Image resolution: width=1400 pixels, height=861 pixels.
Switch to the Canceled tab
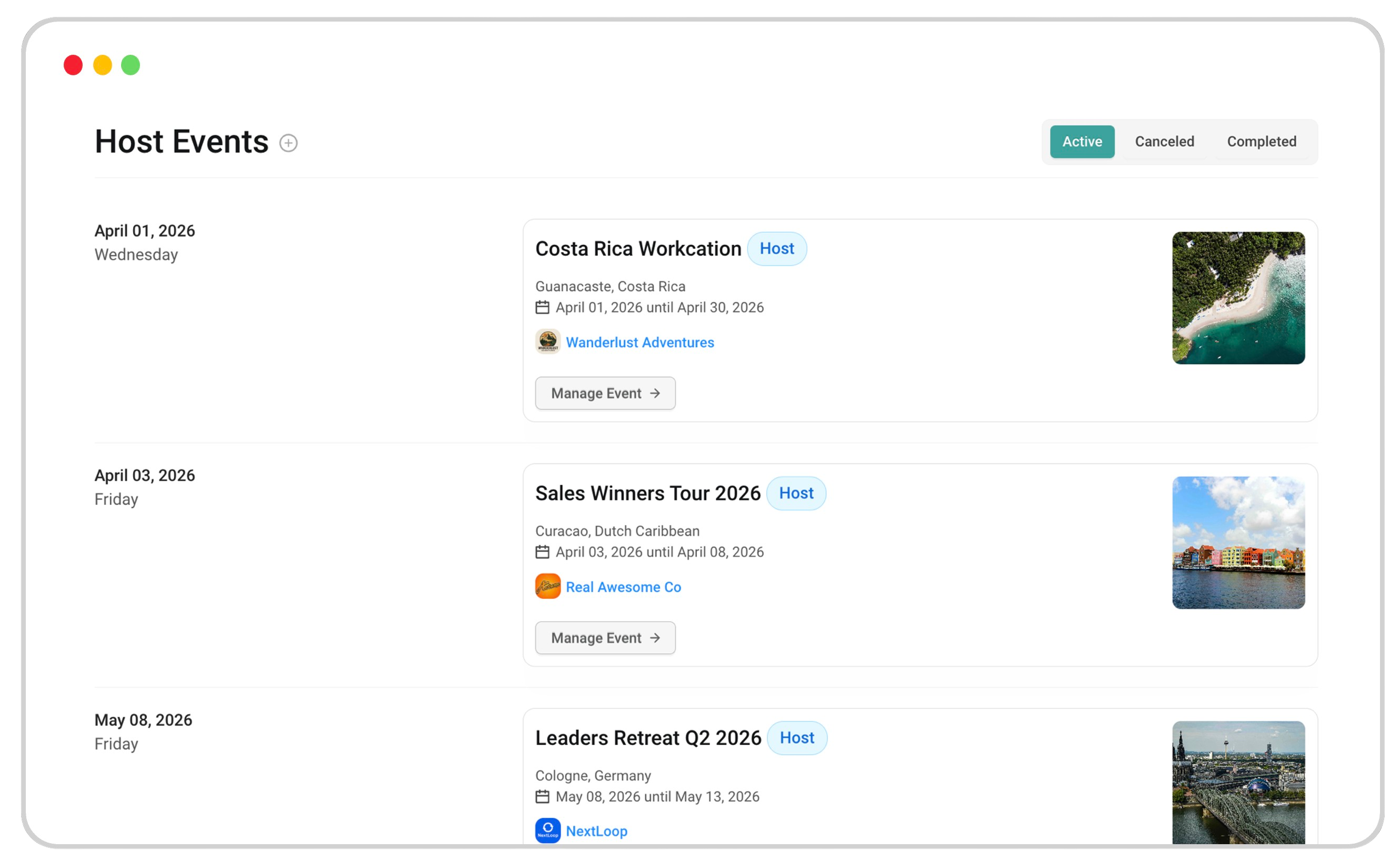1164,142
